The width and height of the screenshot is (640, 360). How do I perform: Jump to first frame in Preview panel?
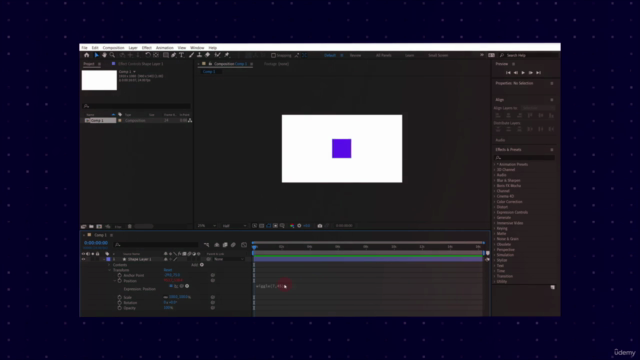pos(508,73)
